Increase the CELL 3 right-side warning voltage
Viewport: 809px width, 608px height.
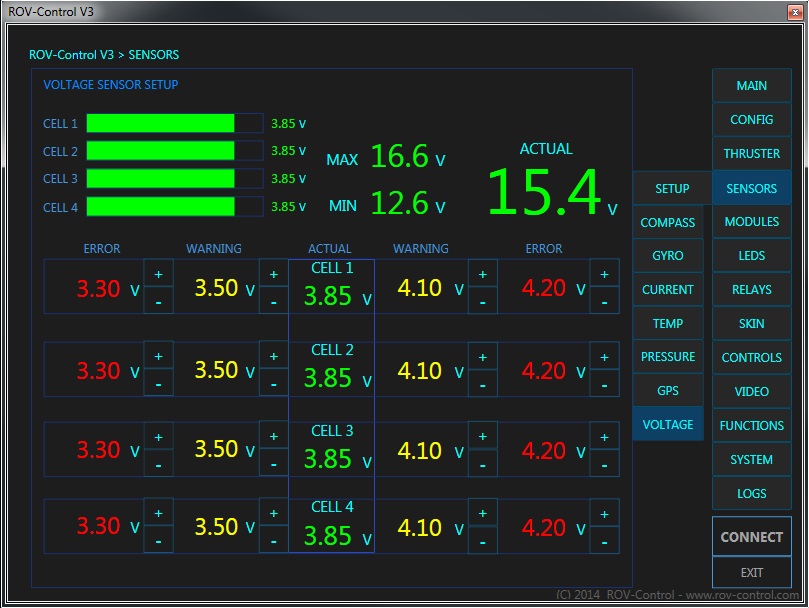(482, 435)
